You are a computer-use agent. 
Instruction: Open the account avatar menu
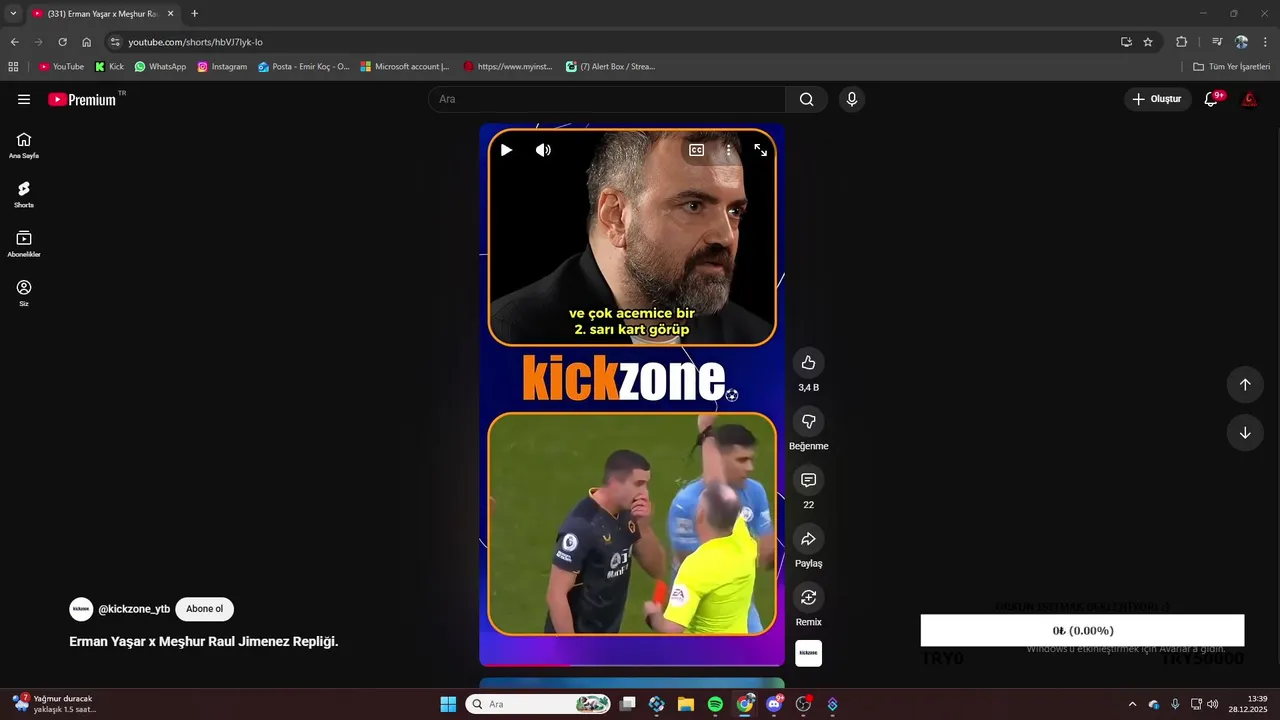point(1249,99)
